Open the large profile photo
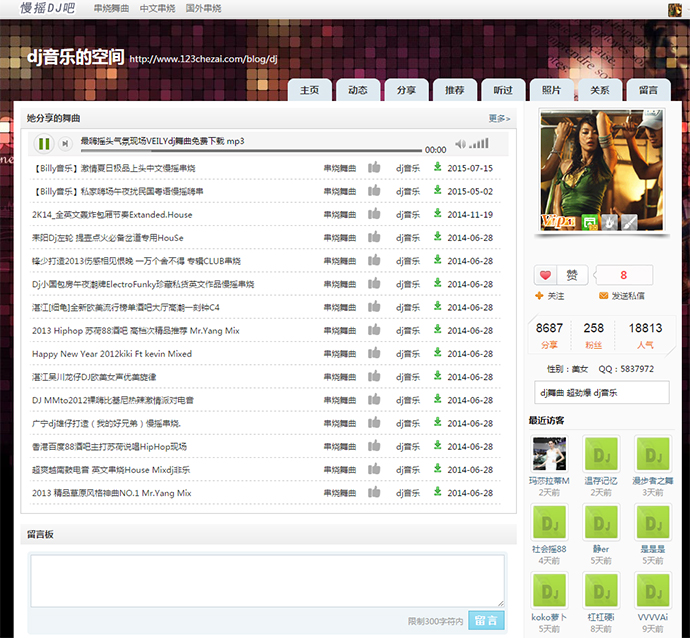The width and height of the screenshot is (690, 638). click(602, 170)
